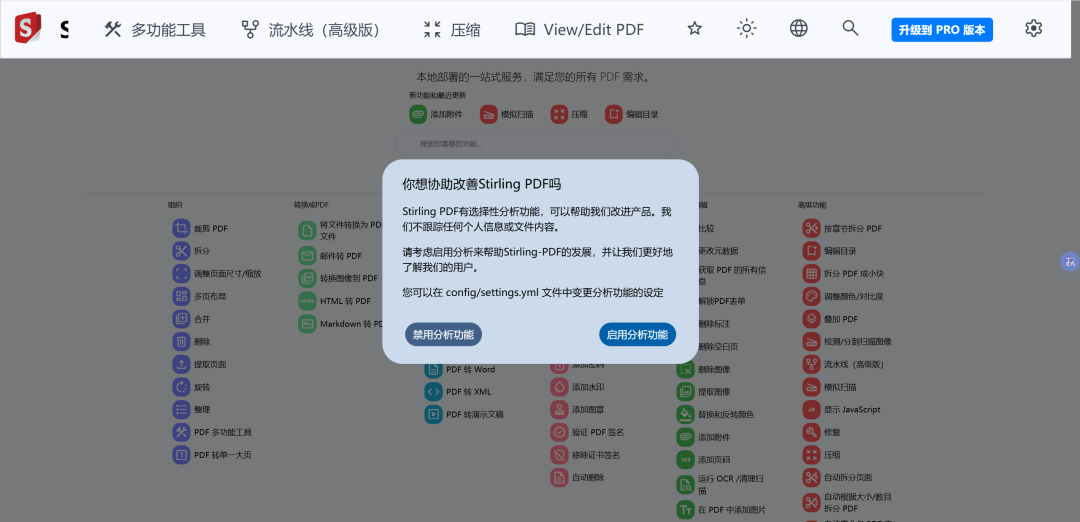Open 多功能工具 in the top navigation bar
The height and width of the screenshot is (522, 1080).
point(155,30)
